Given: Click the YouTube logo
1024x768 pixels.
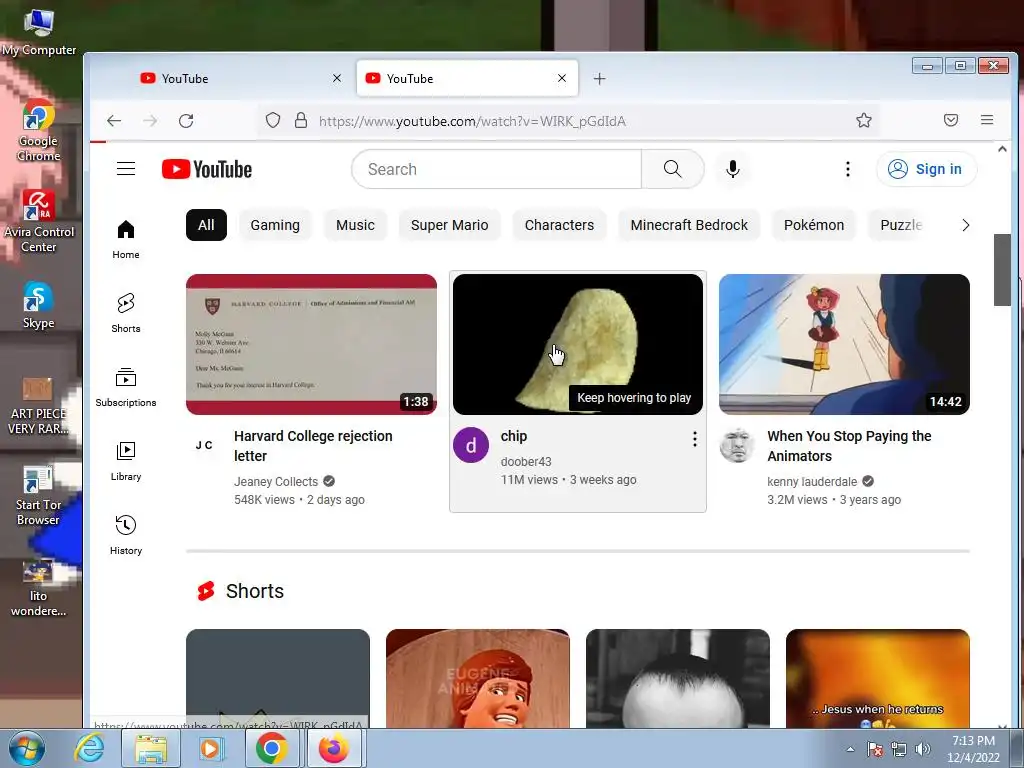Looking at the screenshot, I should coord(207,169).
